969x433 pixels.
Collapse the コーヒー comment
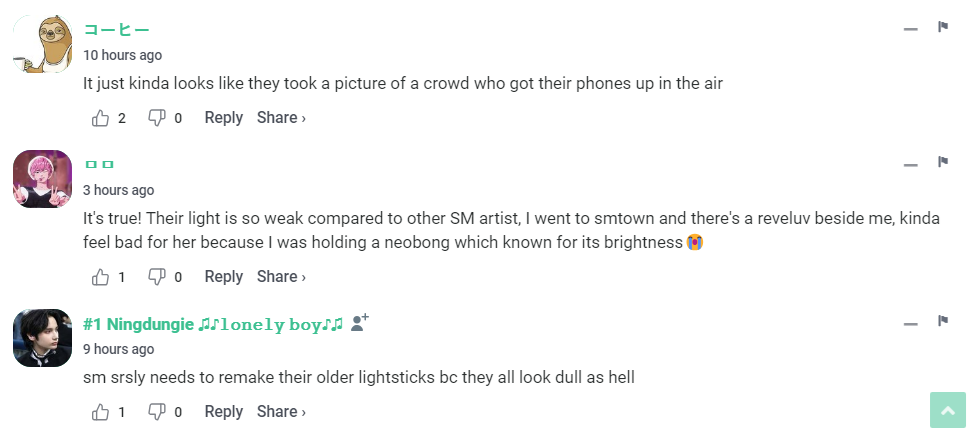pos(910,29)
